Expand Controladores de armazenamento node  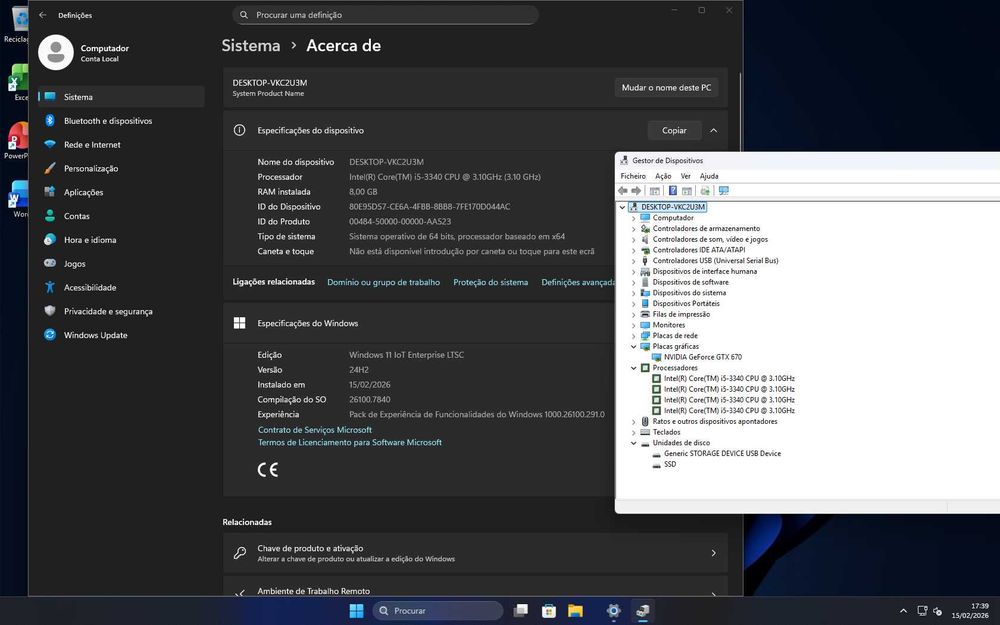(x=633, y=229)
